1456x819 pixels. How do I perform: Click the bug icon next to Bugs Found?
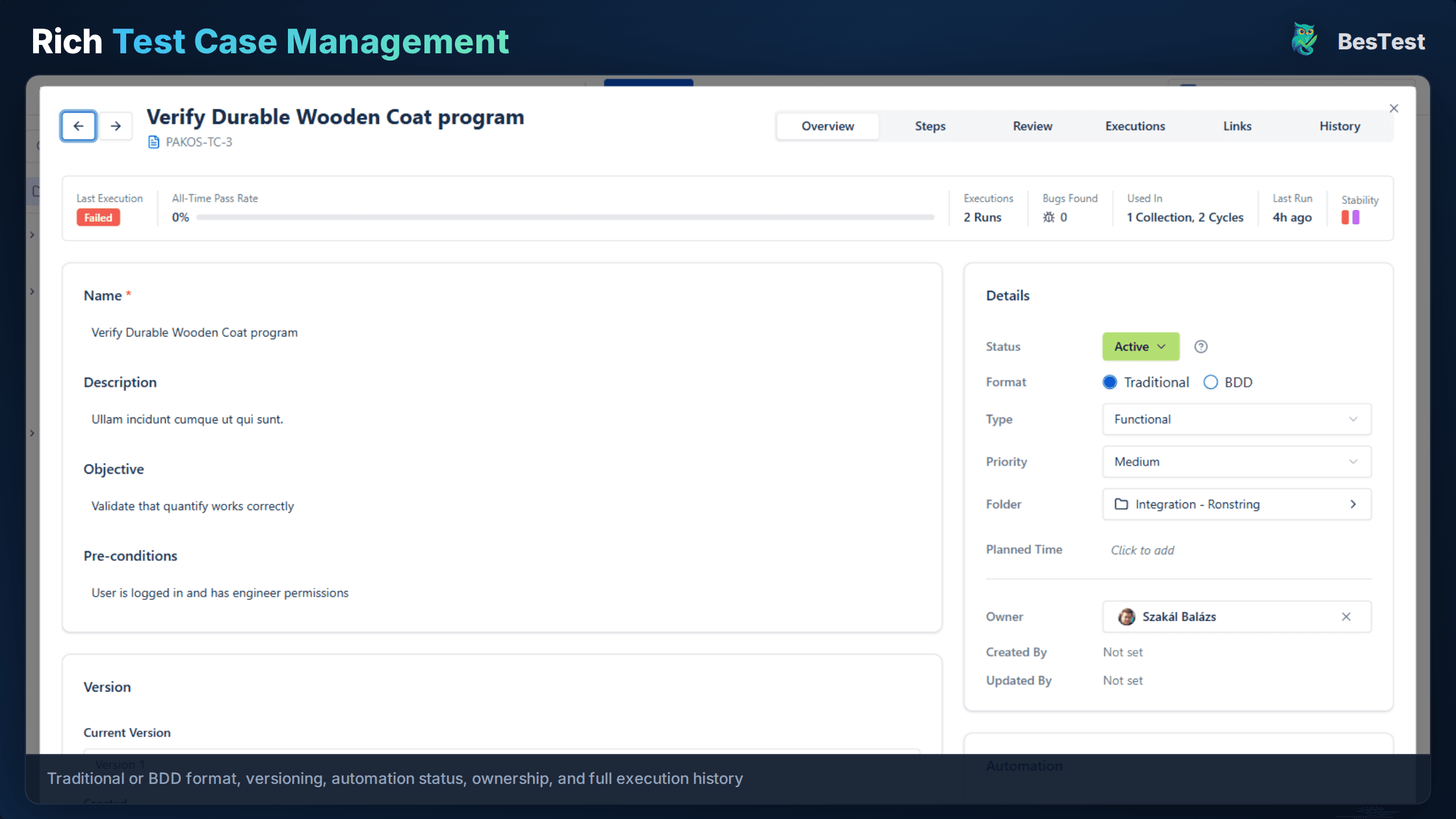coord(1050,217)
